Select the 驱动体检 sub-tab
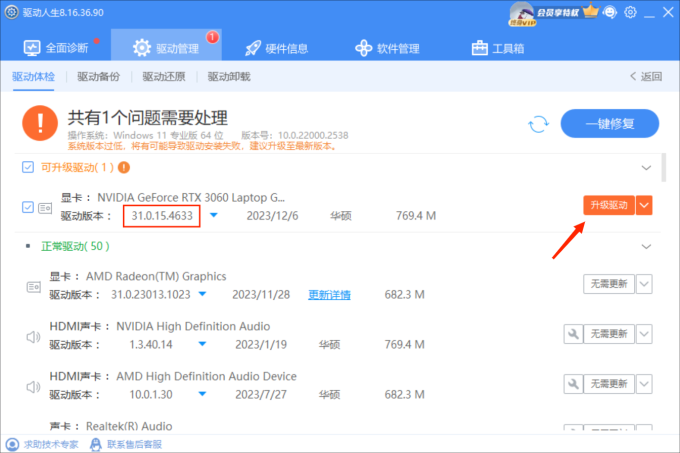This screenshot has width=680, height=453. (33, 77)
